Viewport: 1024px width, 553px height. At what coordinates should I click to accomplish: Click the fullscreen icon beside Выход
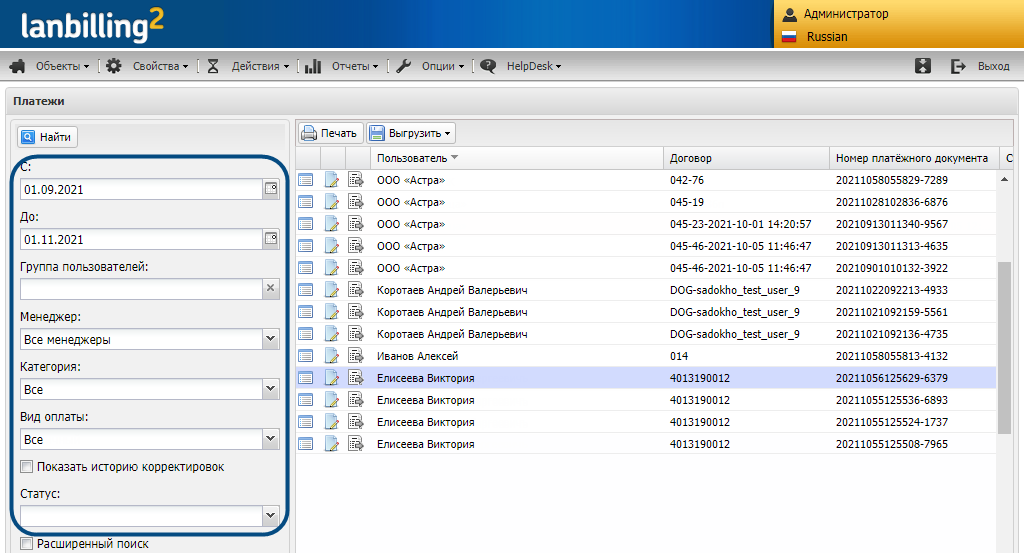coord(923,66)
